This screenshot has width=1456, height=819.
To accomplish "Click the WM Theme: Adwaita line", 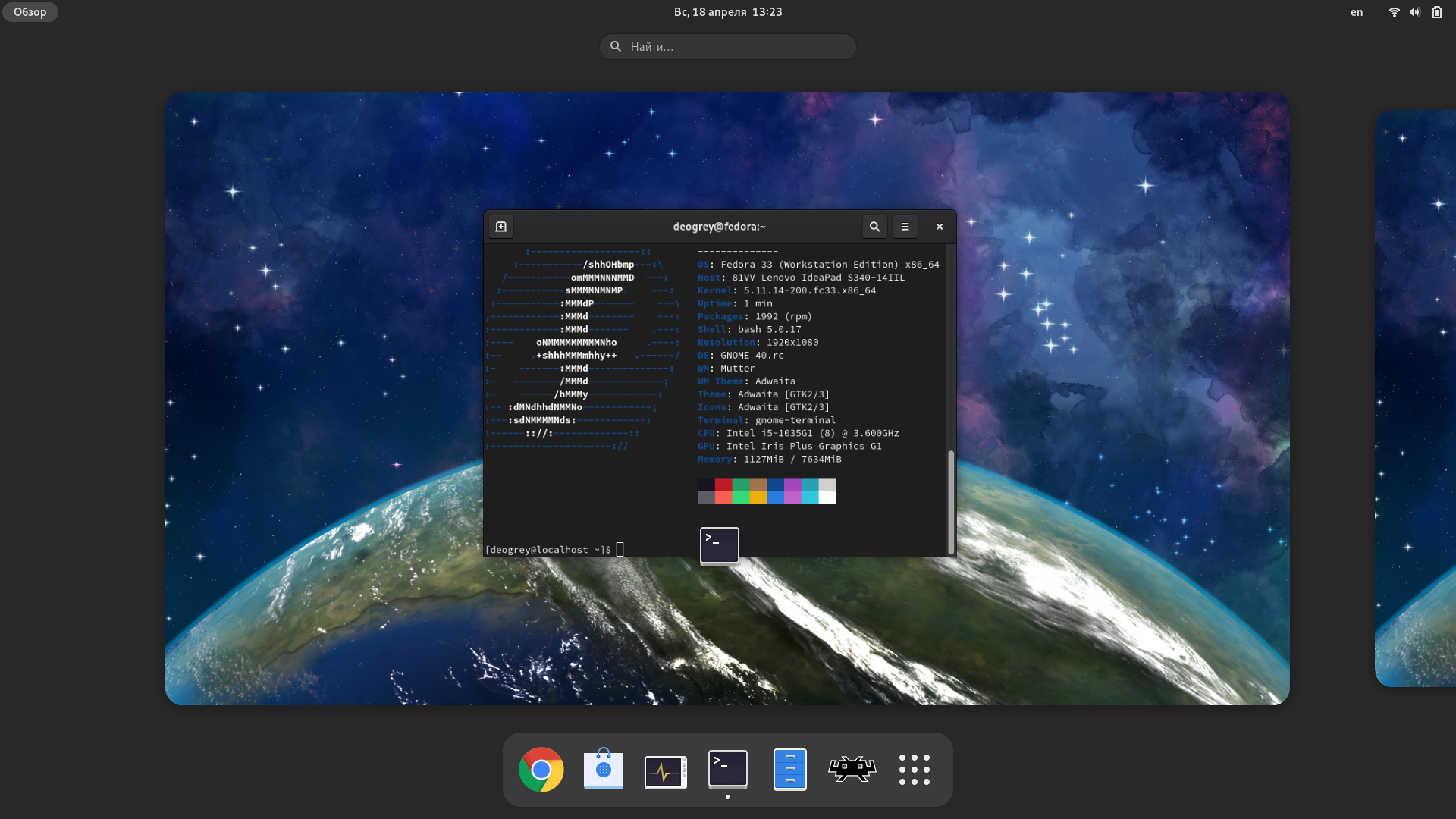I will click(746, 381).
